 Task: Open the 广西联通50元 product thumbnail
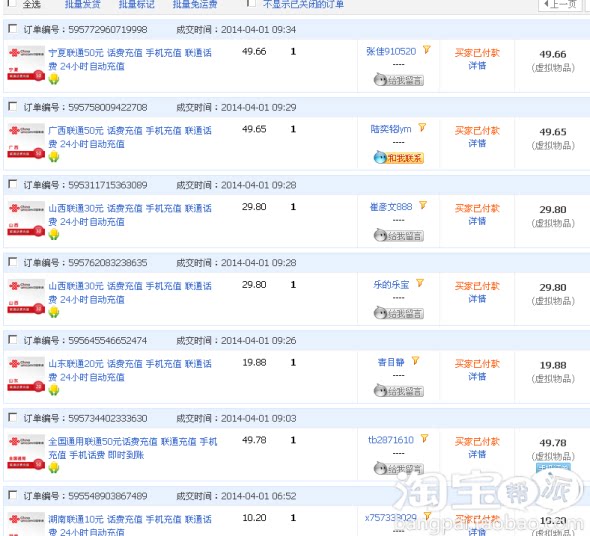pyautogui.click(x=26, y=141)
